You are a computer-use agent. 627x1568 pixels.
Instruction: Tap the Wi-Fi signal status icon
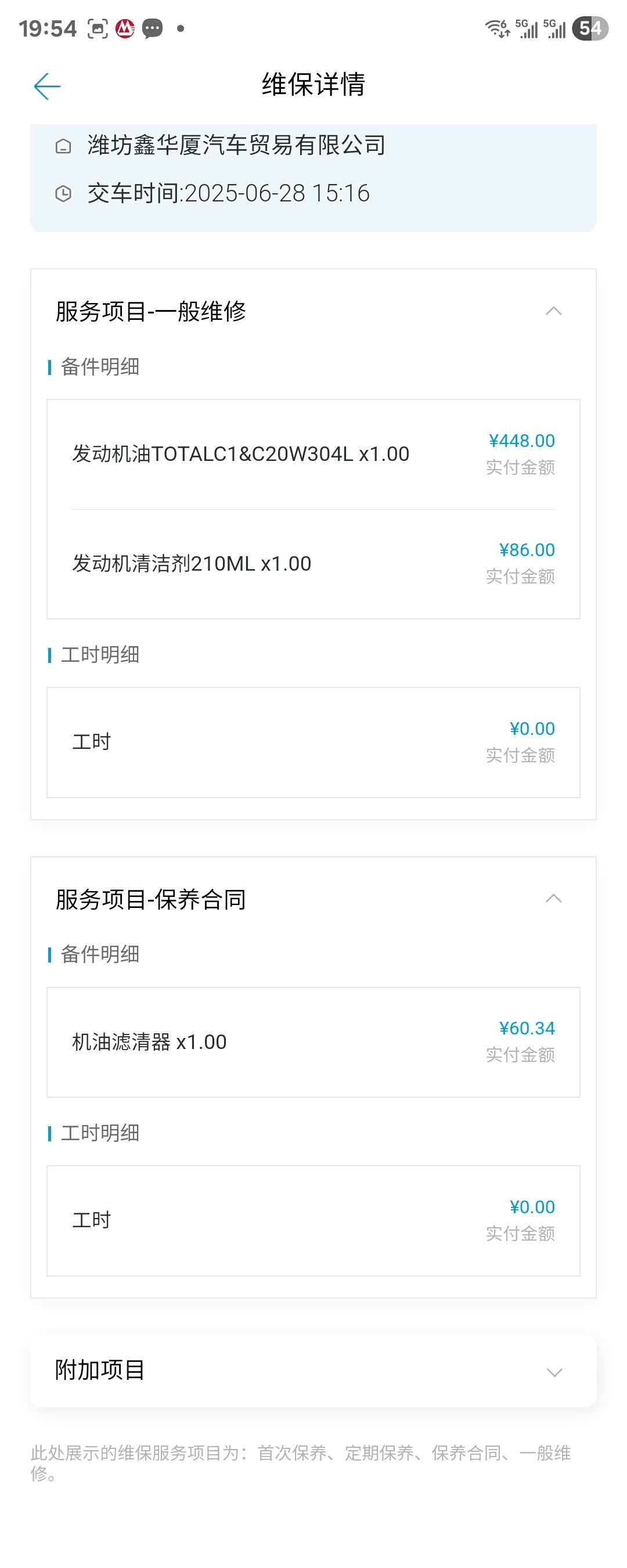tap(498, 28)
